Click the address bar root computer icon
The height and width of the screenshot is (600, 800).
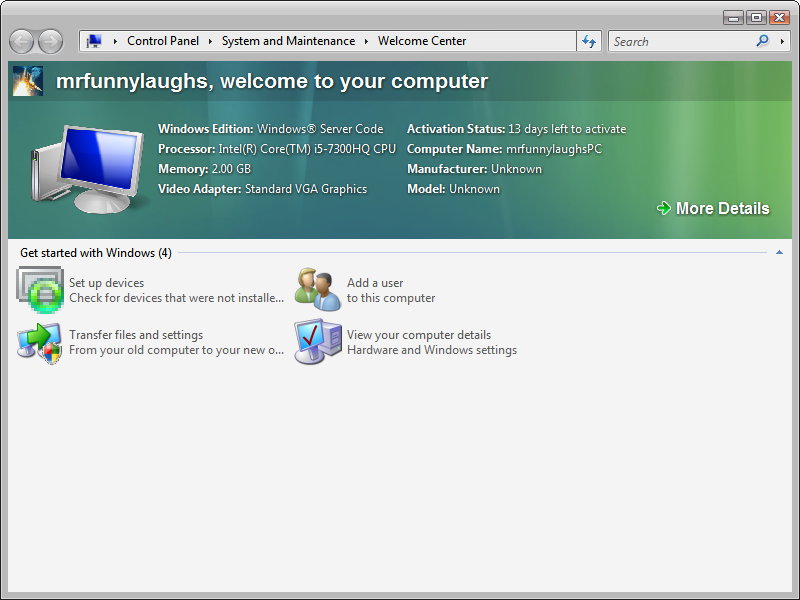tap(94, 41)
